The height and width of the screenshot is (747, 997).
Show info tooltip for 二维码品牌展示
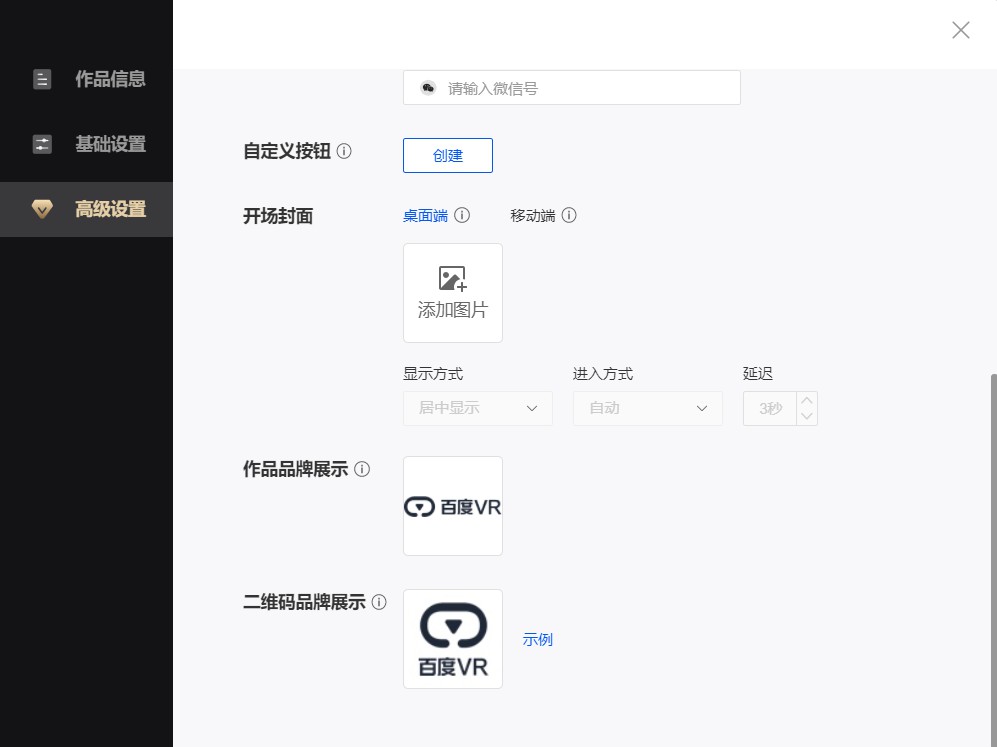coord(379,602)
